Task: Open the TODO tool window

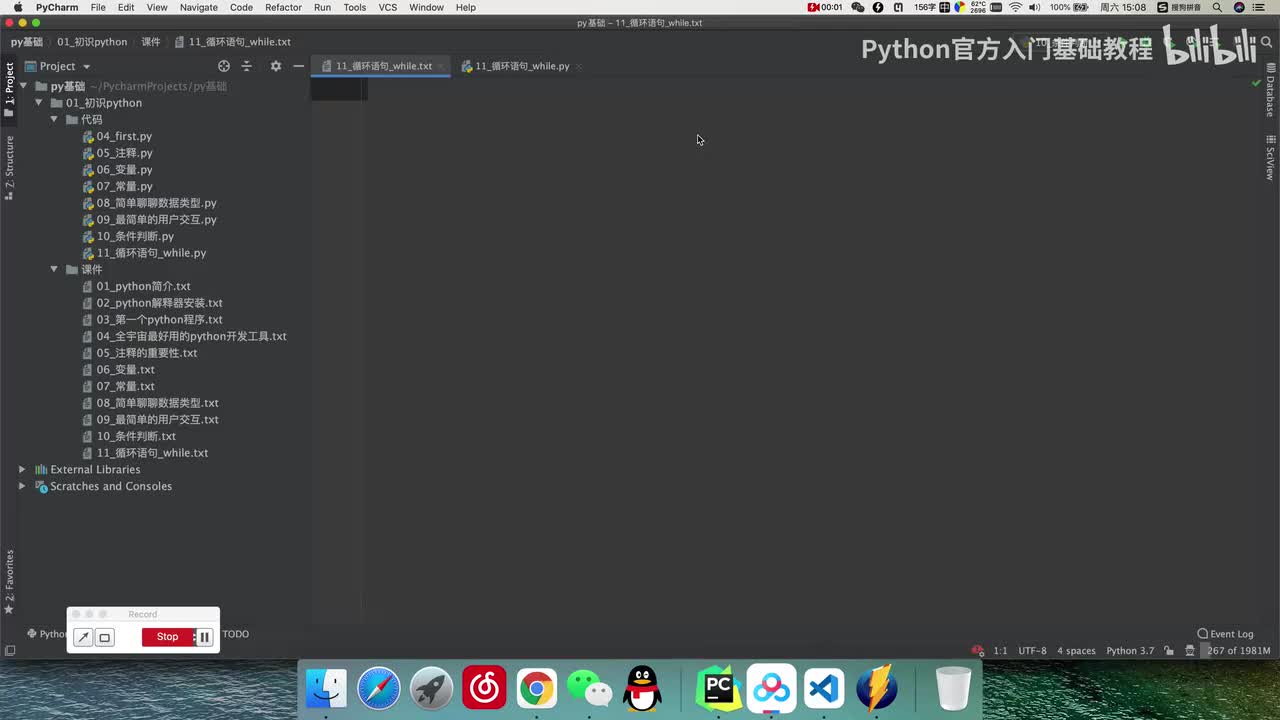Action: pyautogui.click(x=235, y=634)
